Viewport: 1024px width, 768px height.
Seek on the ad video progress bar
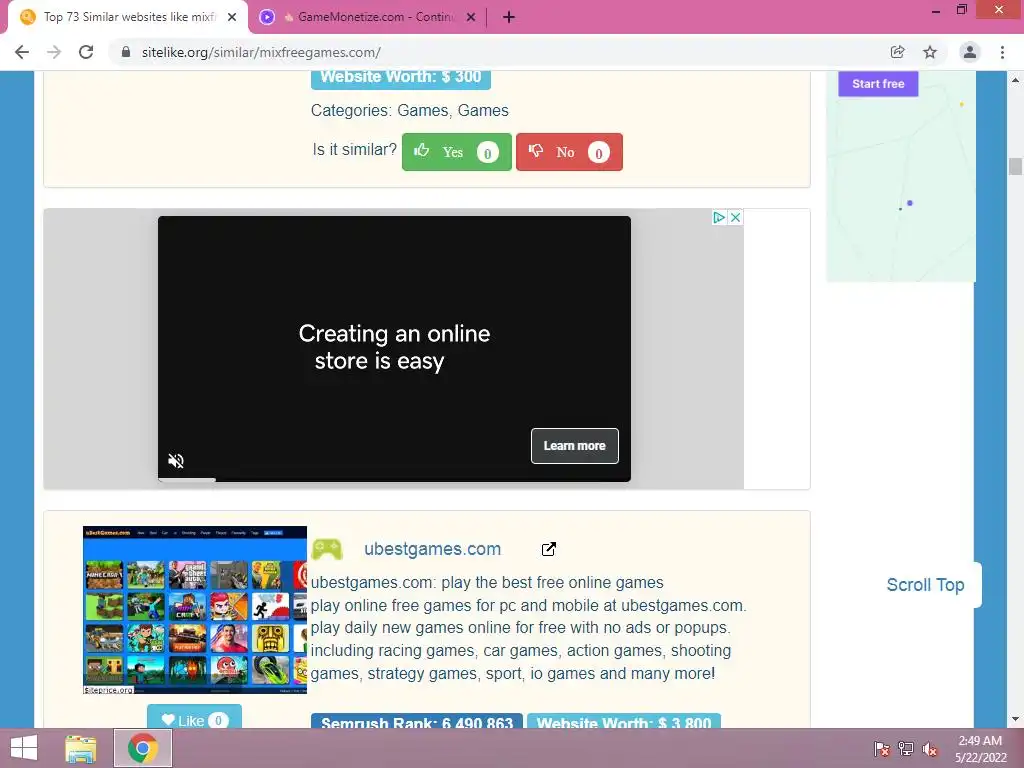[x=394, y=480]
